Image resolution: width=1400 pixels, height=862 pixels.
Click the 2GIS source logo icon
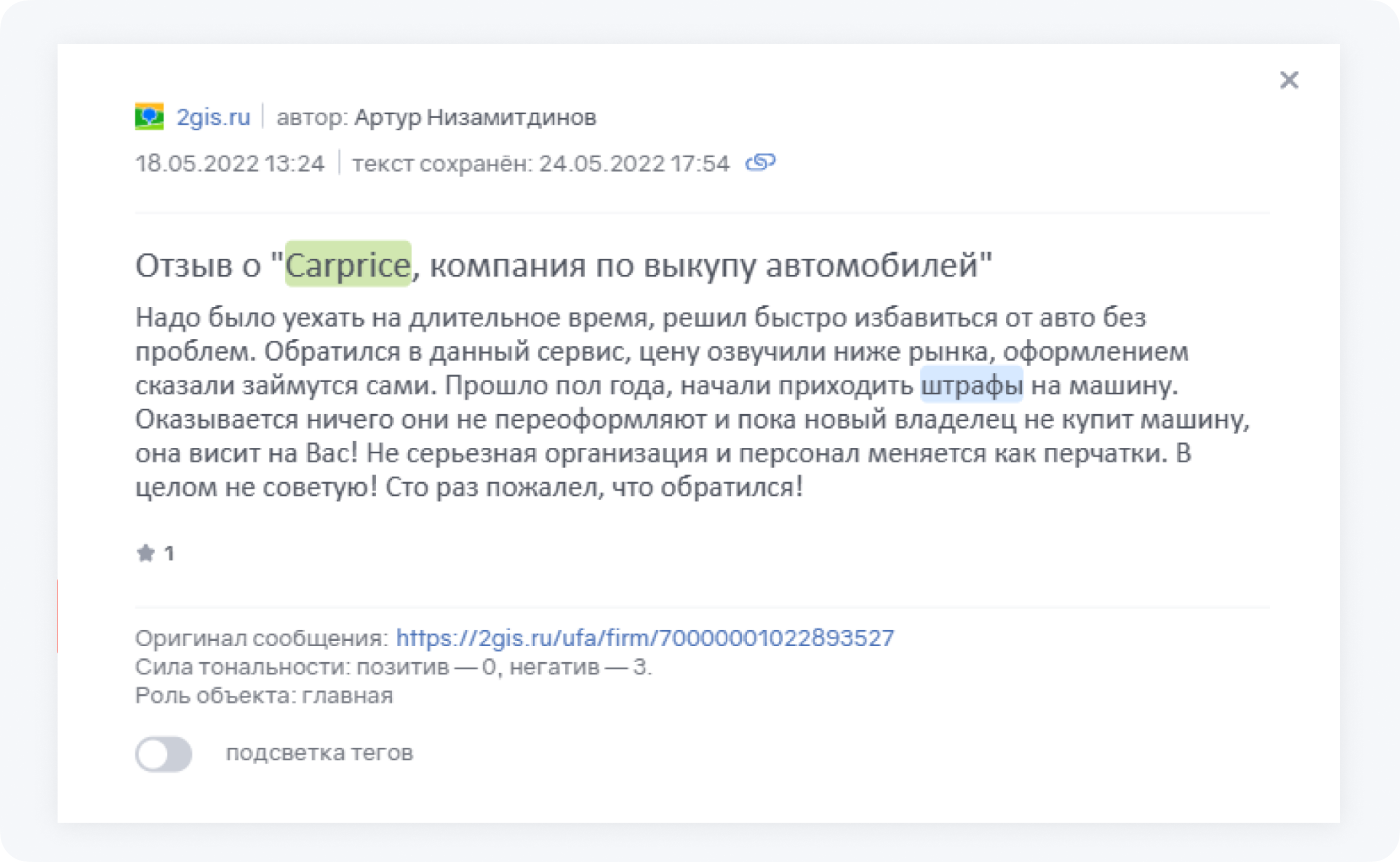coord(149,116)
